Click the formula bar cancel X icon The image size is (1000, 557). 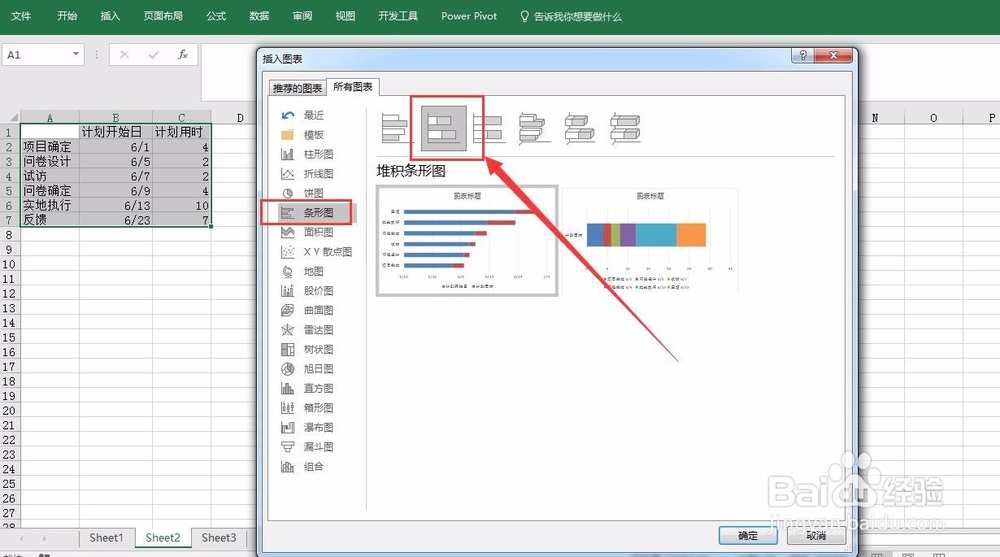pyautogui.click(x=124, y=55)
